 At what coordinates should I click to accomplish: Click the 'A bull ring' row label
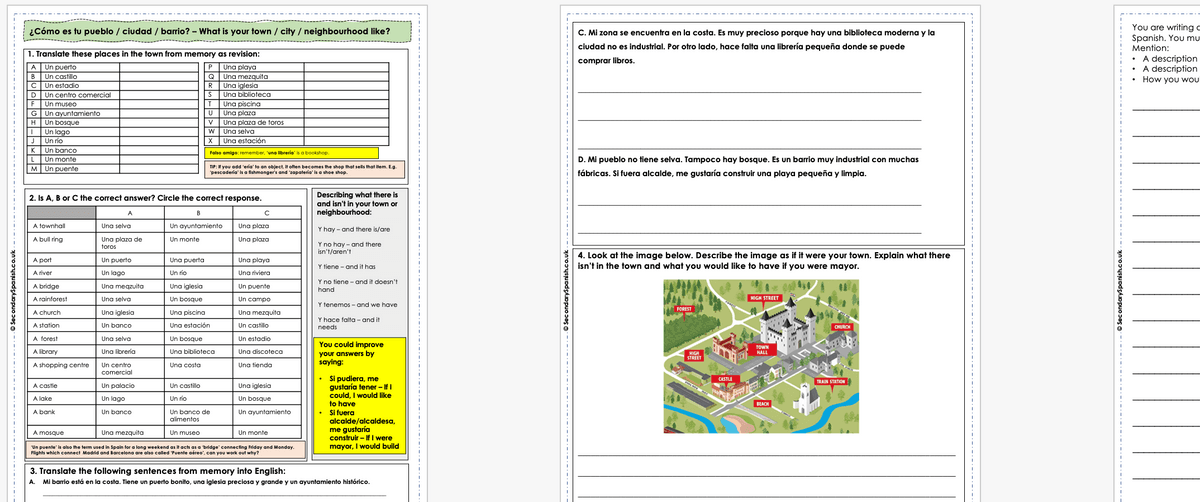(48, 240)
